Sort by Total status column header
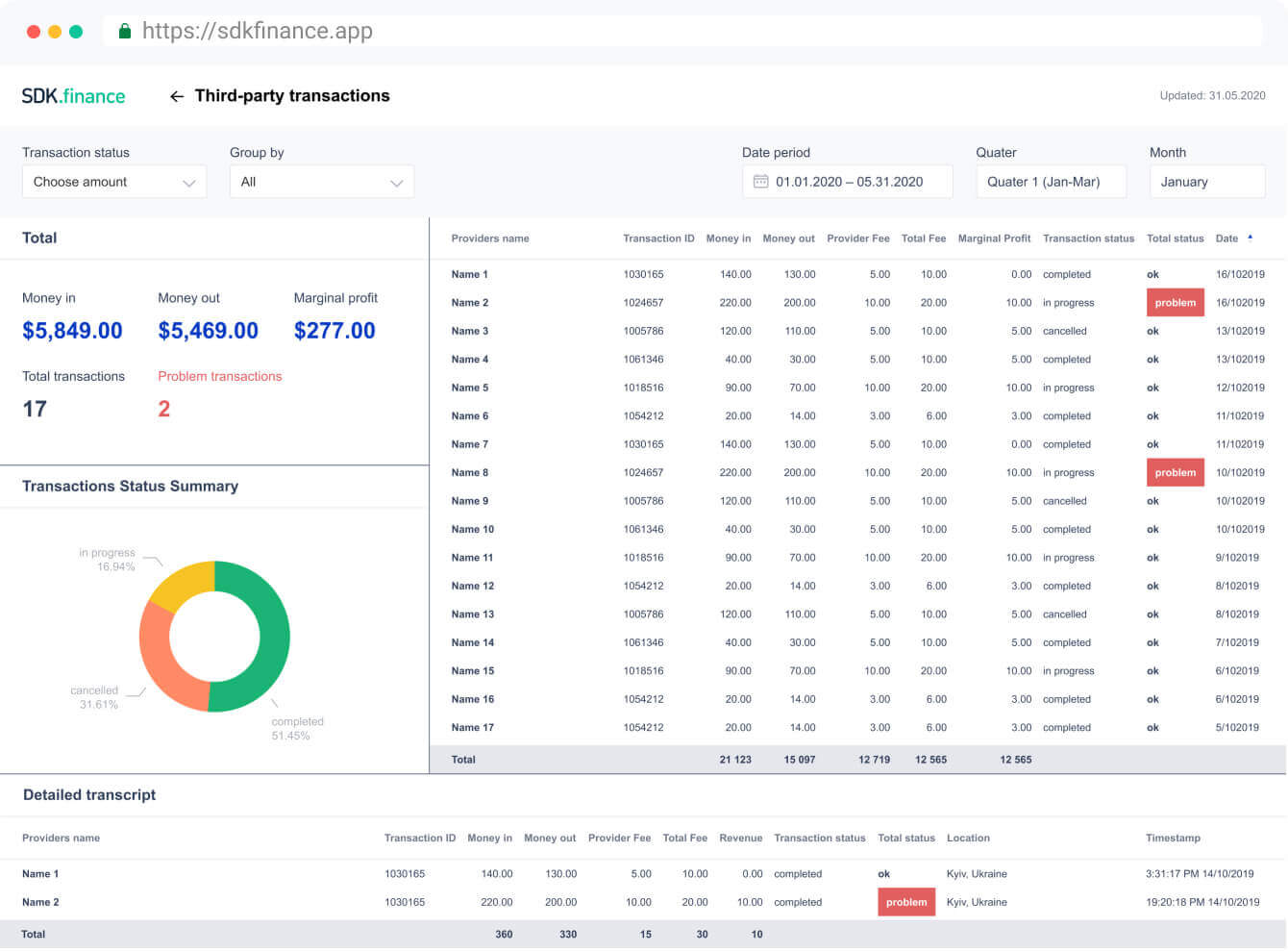The image size is (1288, 952). pyautogui.click(x=1176, y=238)
